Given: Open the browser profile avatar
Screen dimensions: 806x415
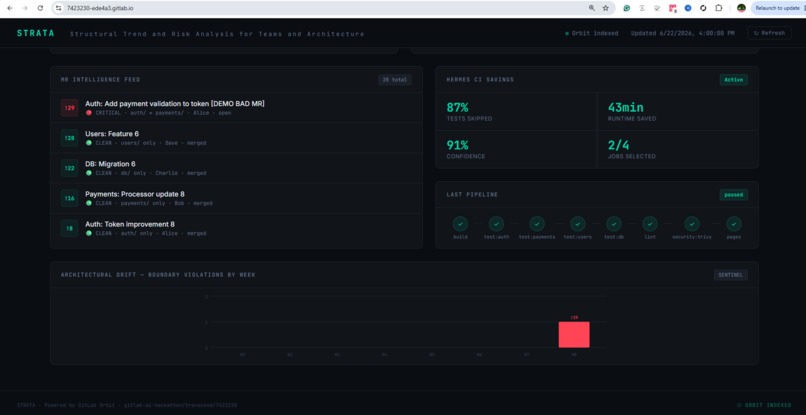Looking at the screenshot, I should coord(741,8).
